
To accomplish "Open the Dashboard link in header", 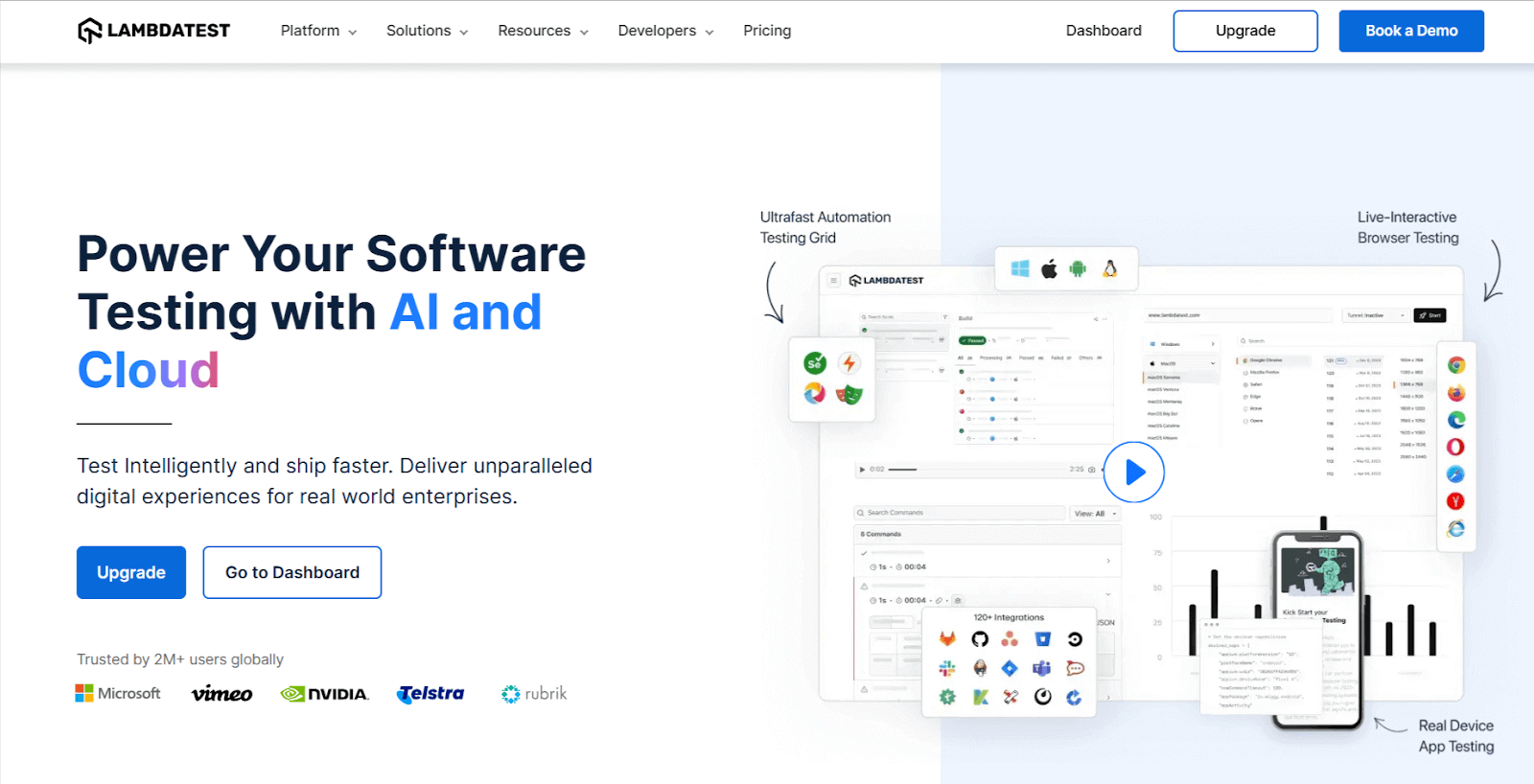I will point(1104,31).
